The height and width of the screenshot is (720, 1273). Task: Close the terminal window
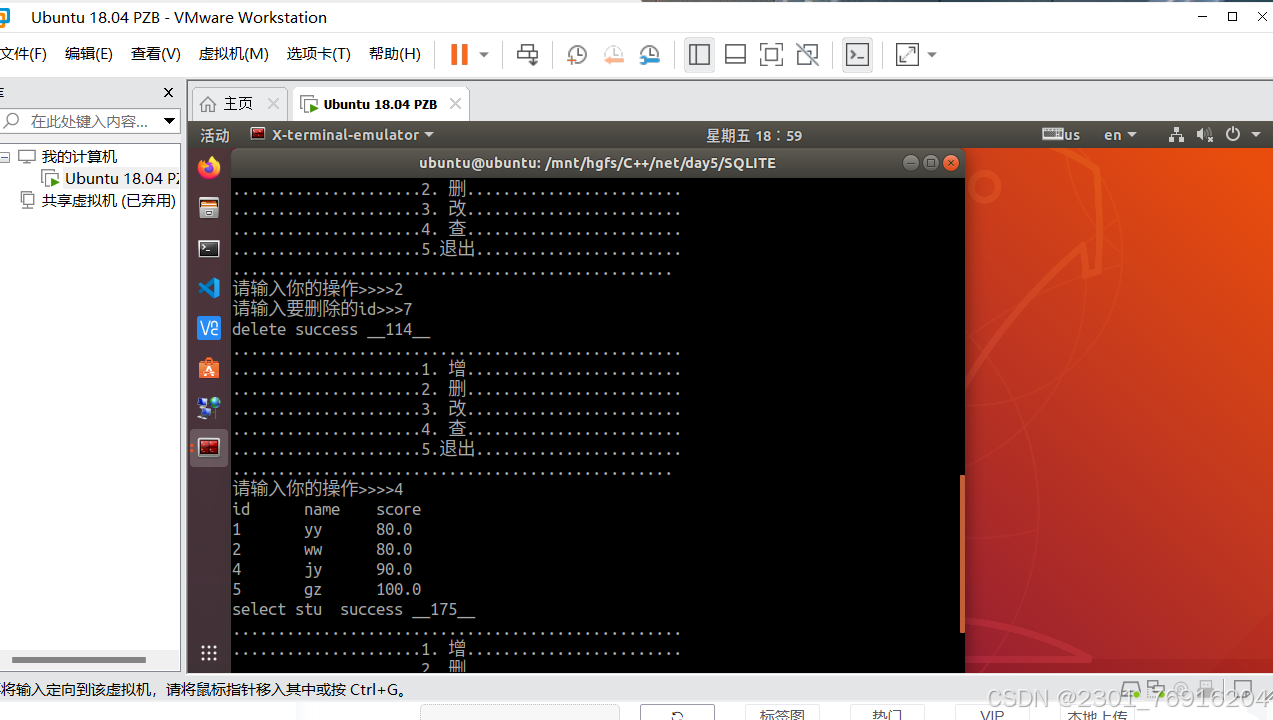tap(951, 163)
